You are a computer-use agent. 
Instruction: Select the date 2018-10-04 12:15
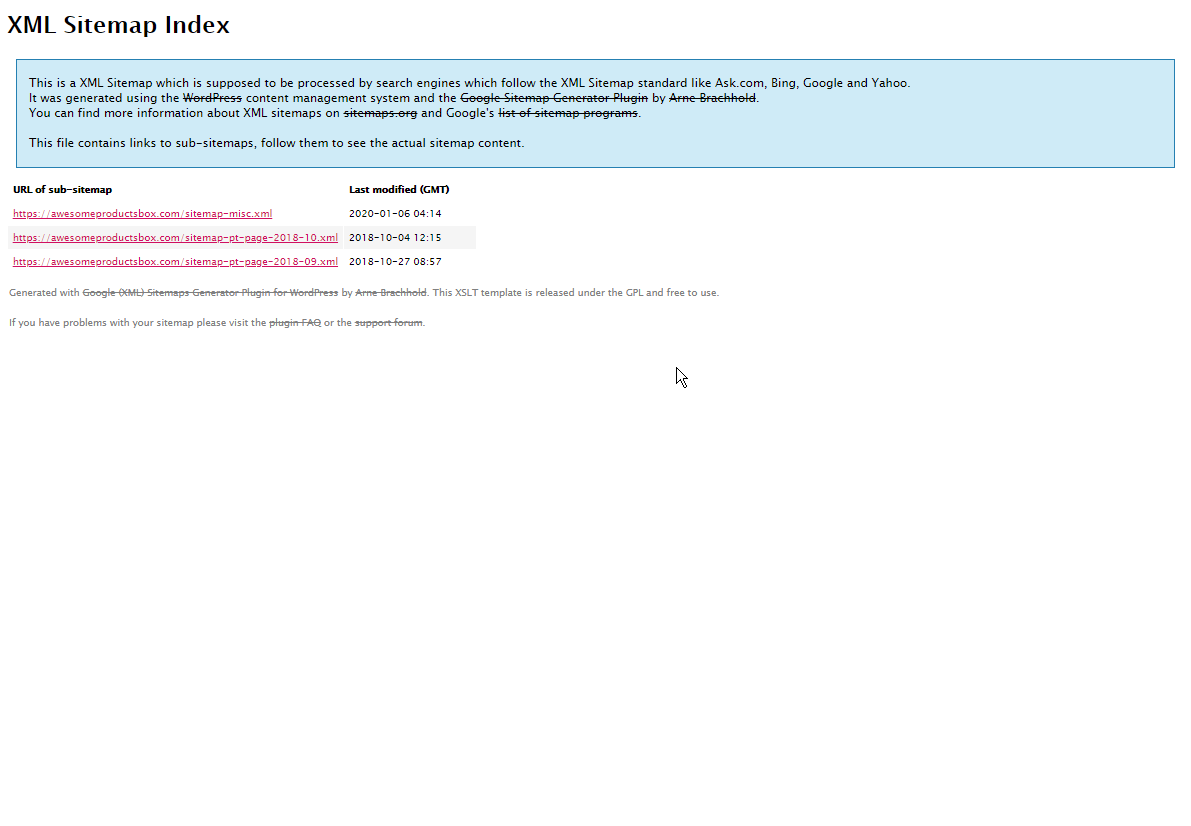pyautogui.click(x=395, y=238)
